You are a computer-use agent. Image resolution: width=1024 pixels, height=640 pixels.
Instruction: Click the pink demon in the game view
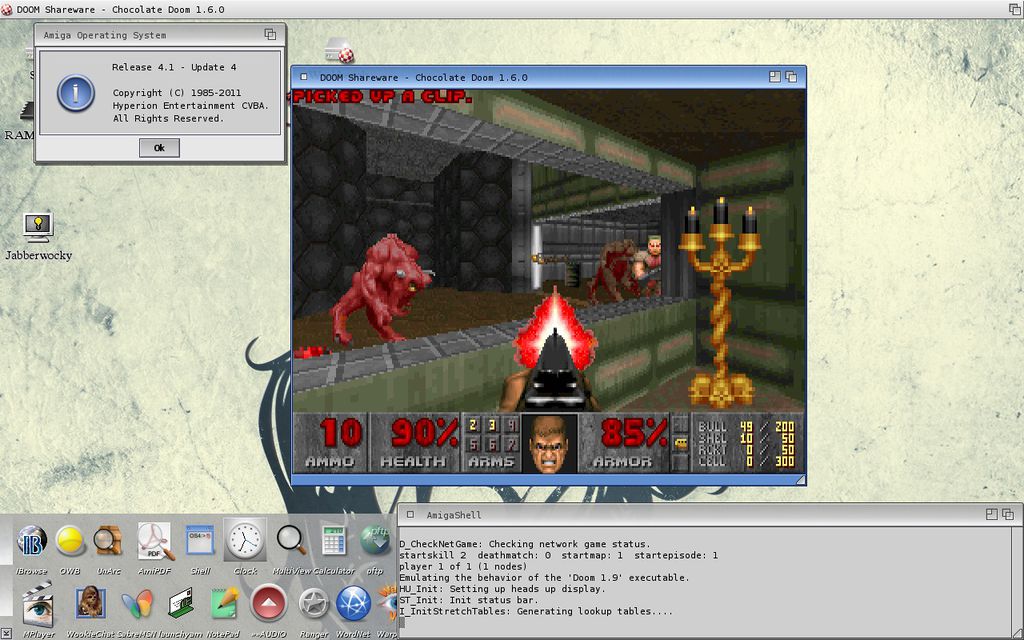[x=381, y=291]
